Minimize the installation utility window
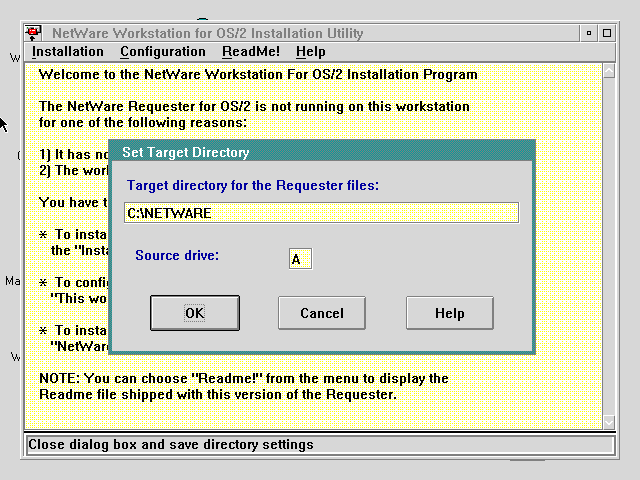The width and height of the screenshot is (640, 480). point(589,33)
